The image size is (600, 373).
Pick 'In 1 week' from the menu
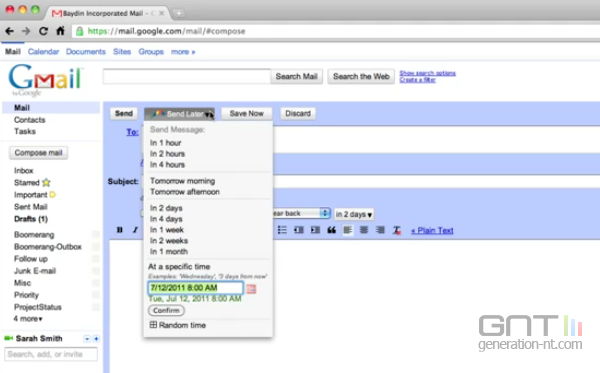coord(167,230)
